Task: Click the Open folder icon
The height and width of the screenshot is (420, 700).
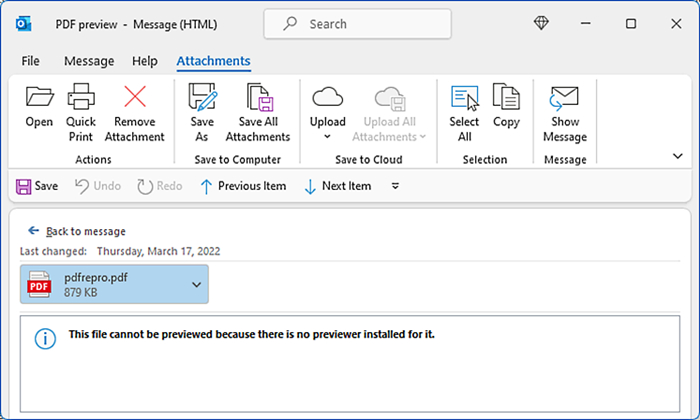Action: coord(39,99)
